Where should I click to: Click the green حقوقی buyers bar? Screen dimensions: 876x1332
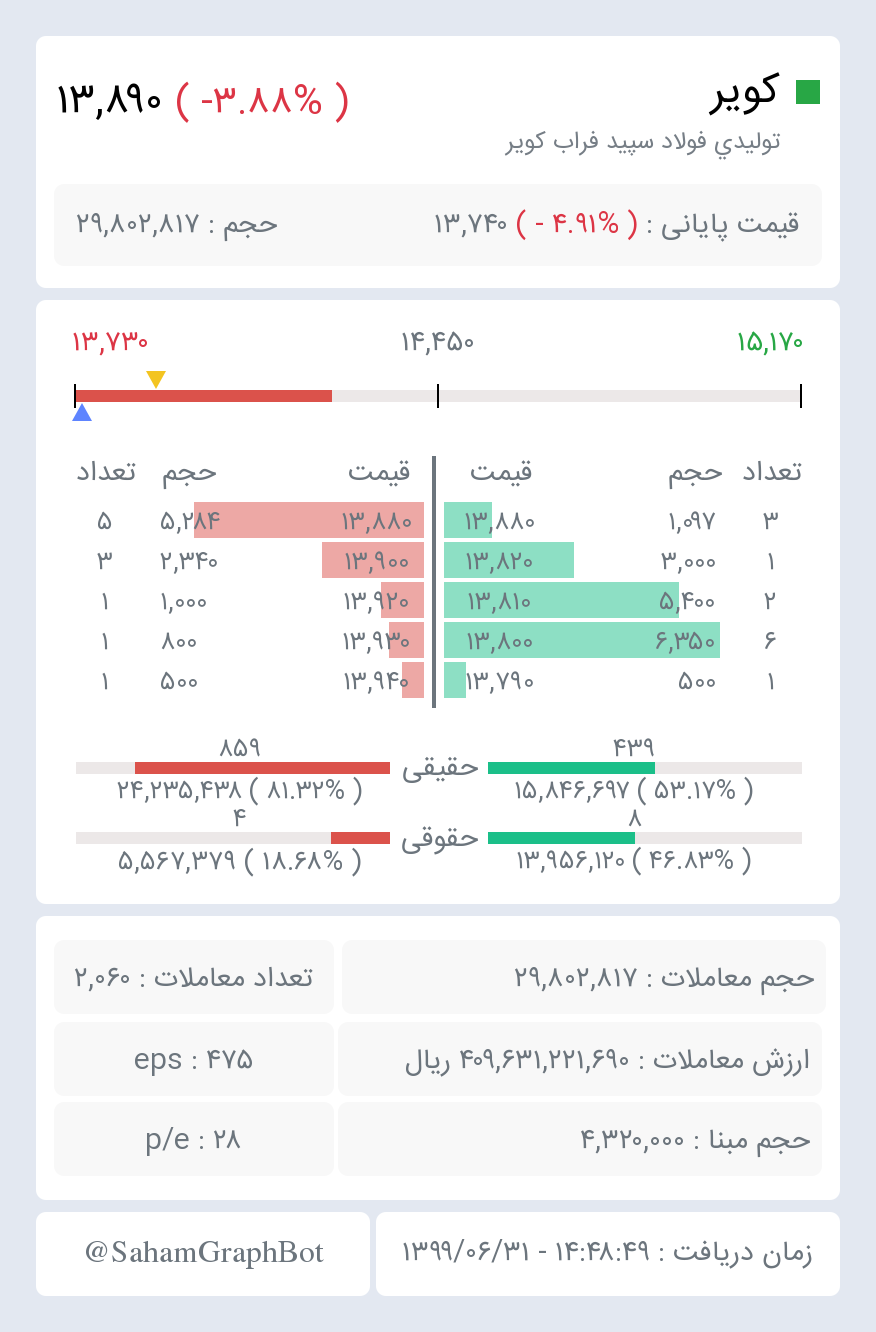[561, 838]
